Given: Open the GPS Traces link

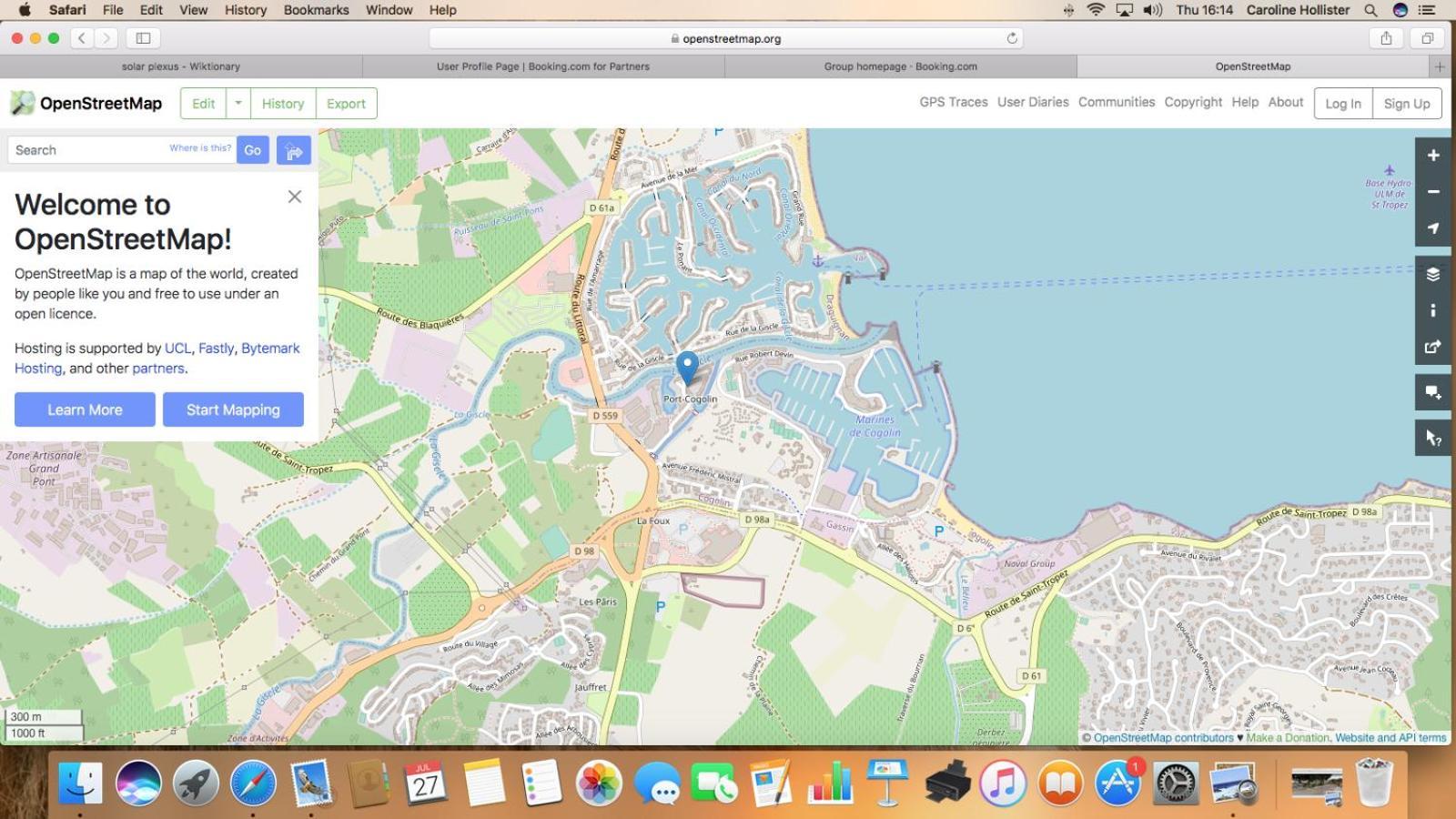Looking at the screenshot, I should click(954, 102).
